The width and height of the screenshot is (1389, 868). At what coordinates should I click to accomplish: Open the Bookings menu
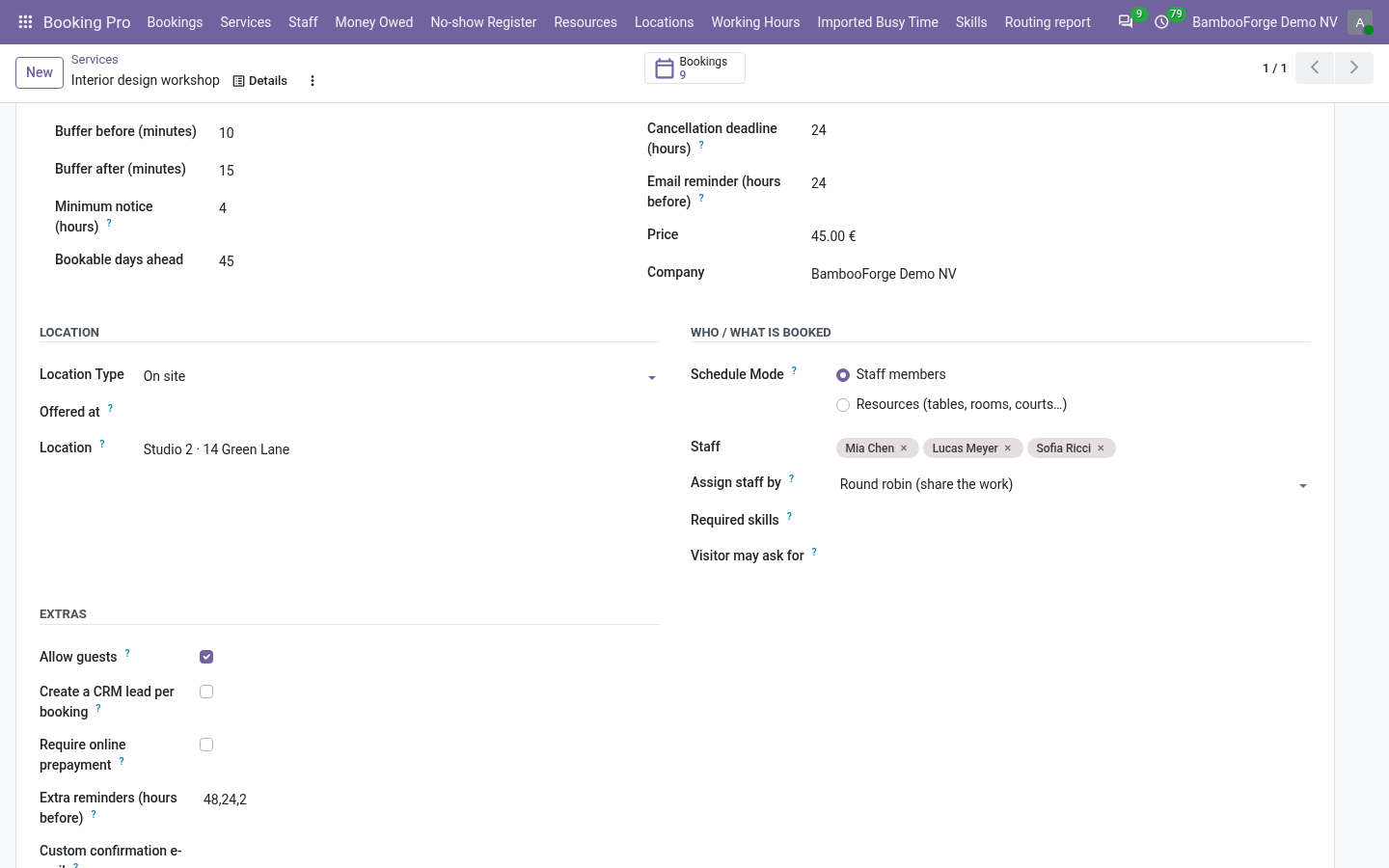pyautogui.click(x=175, y=22)
